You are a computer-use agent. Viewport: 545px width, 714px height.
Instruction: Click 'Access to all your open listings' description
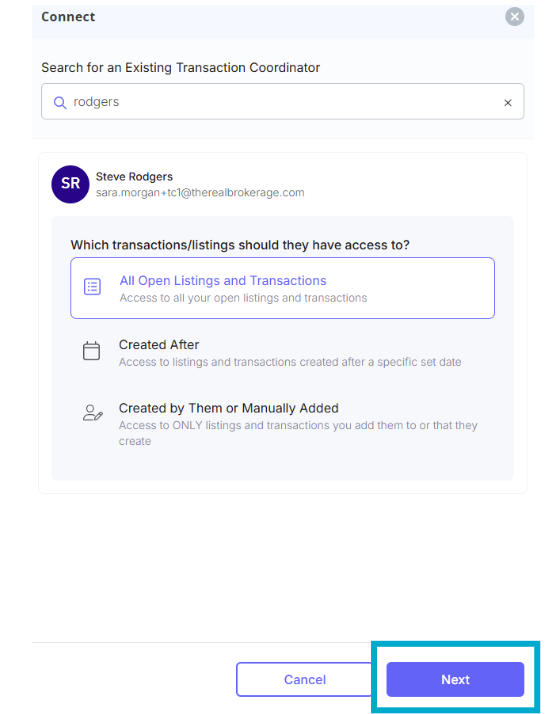[x=243, y=298]
